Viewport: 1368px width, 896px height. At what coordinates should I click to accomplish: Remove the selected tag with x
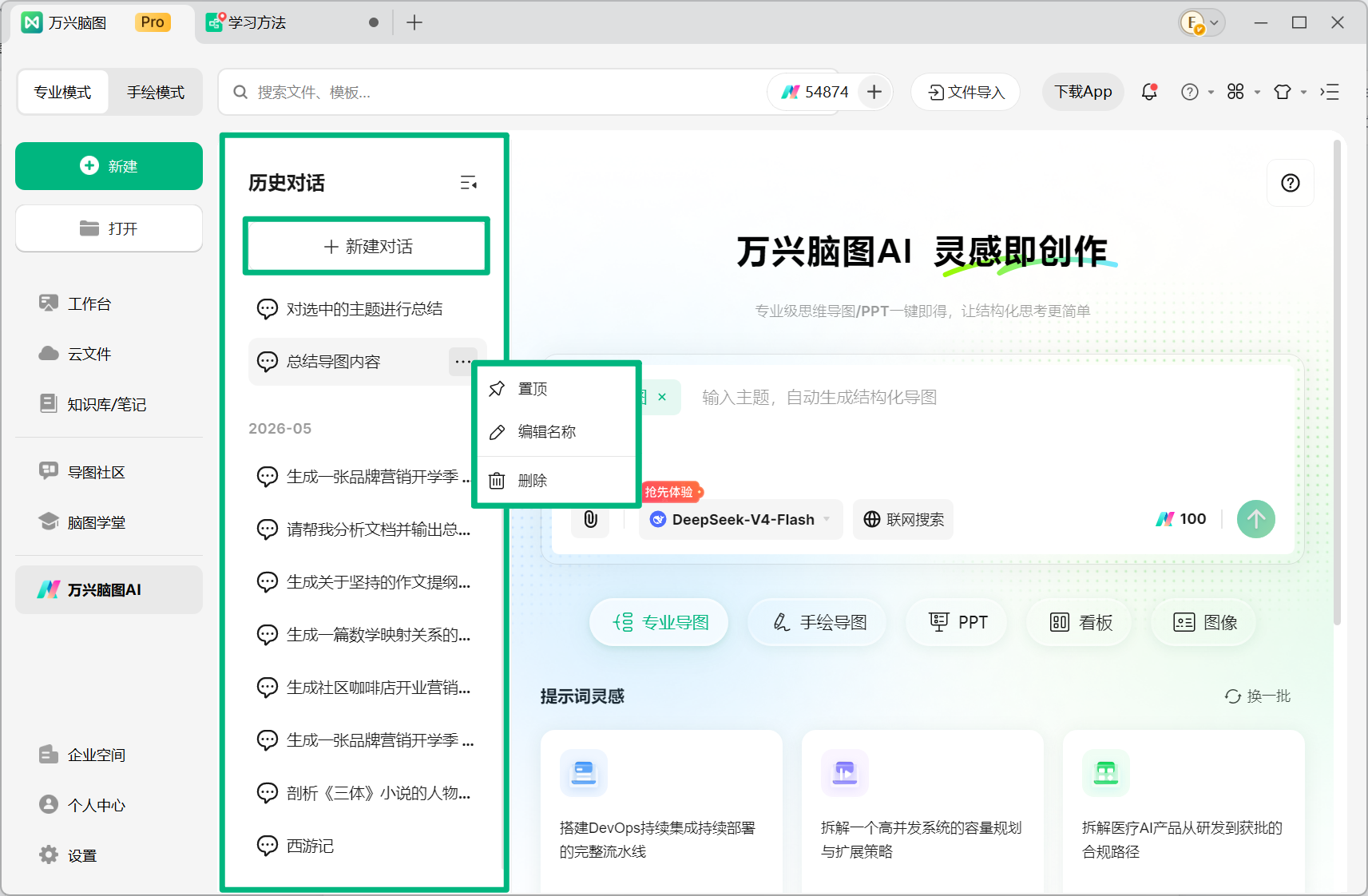[661, 397]
